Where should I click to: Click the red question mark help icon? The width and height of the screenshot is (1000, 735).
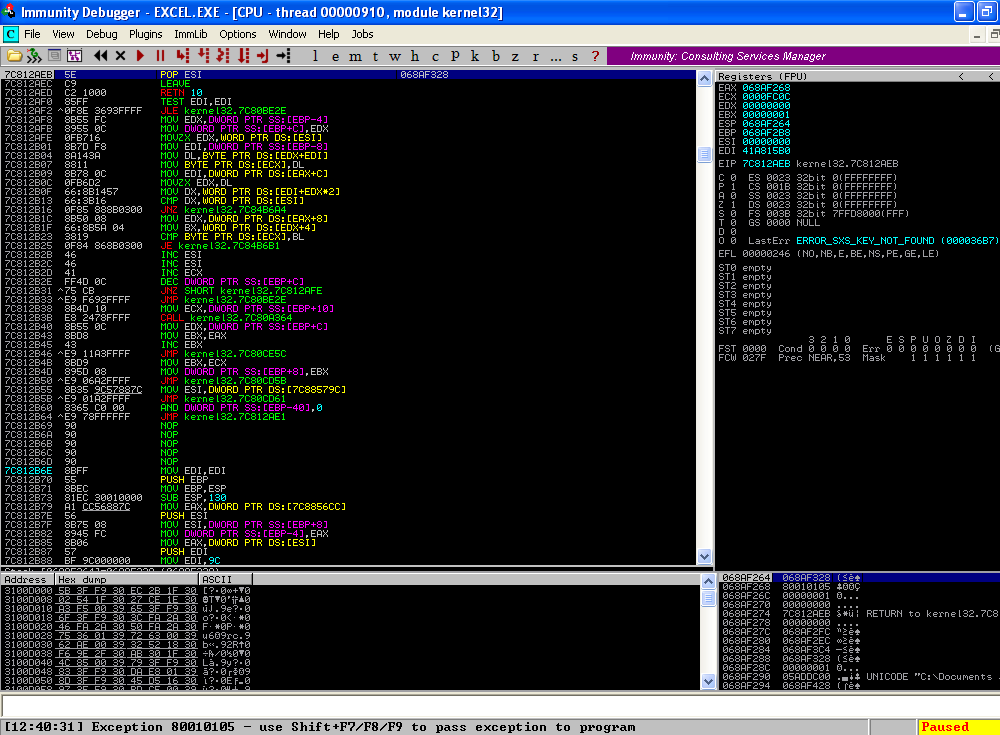click(596, 56)
